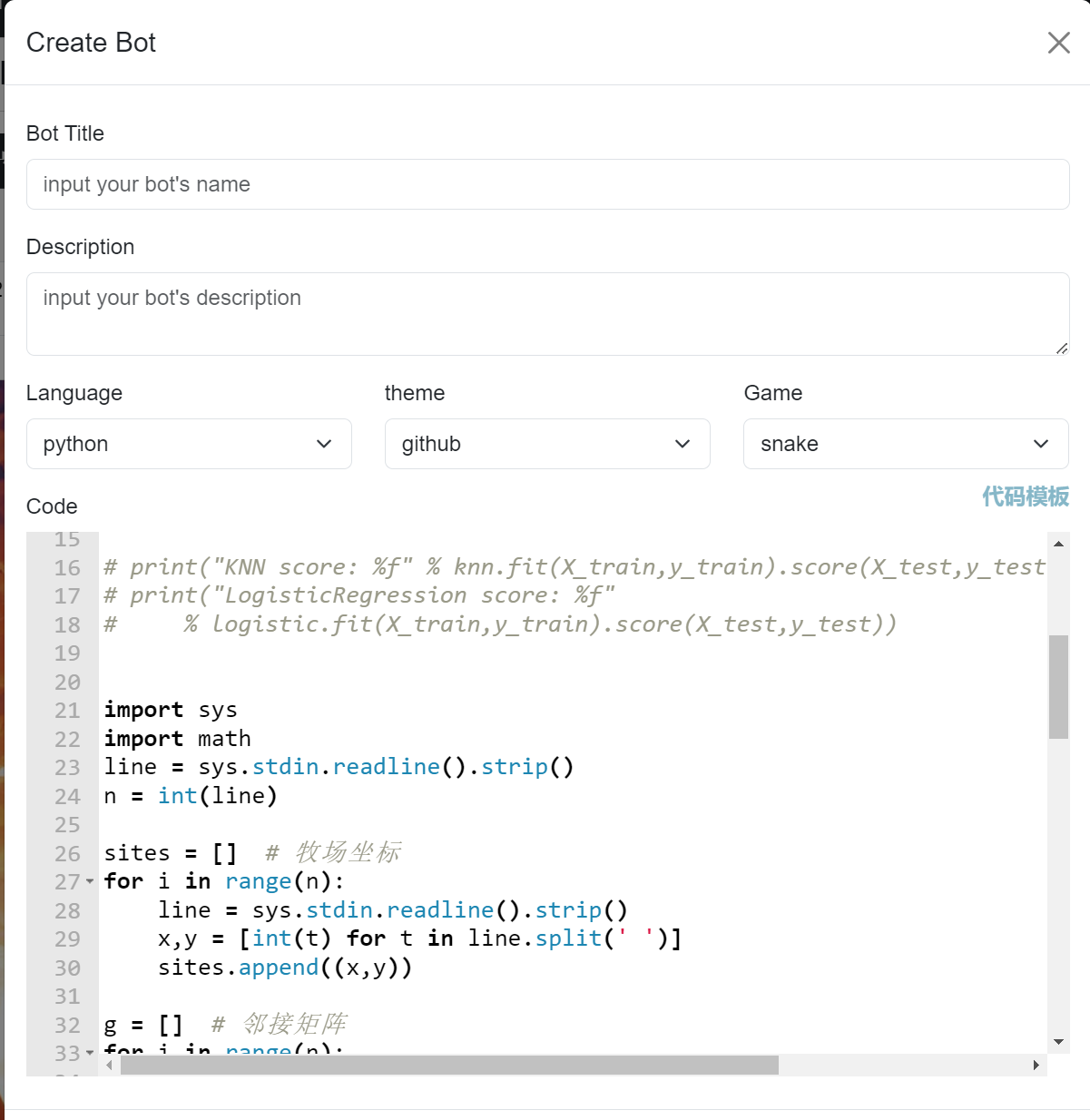Viewport: 1090px width, 1120px height.
Task: Open the Game dropdown showing snake
Action: click(x=906, y=444)
